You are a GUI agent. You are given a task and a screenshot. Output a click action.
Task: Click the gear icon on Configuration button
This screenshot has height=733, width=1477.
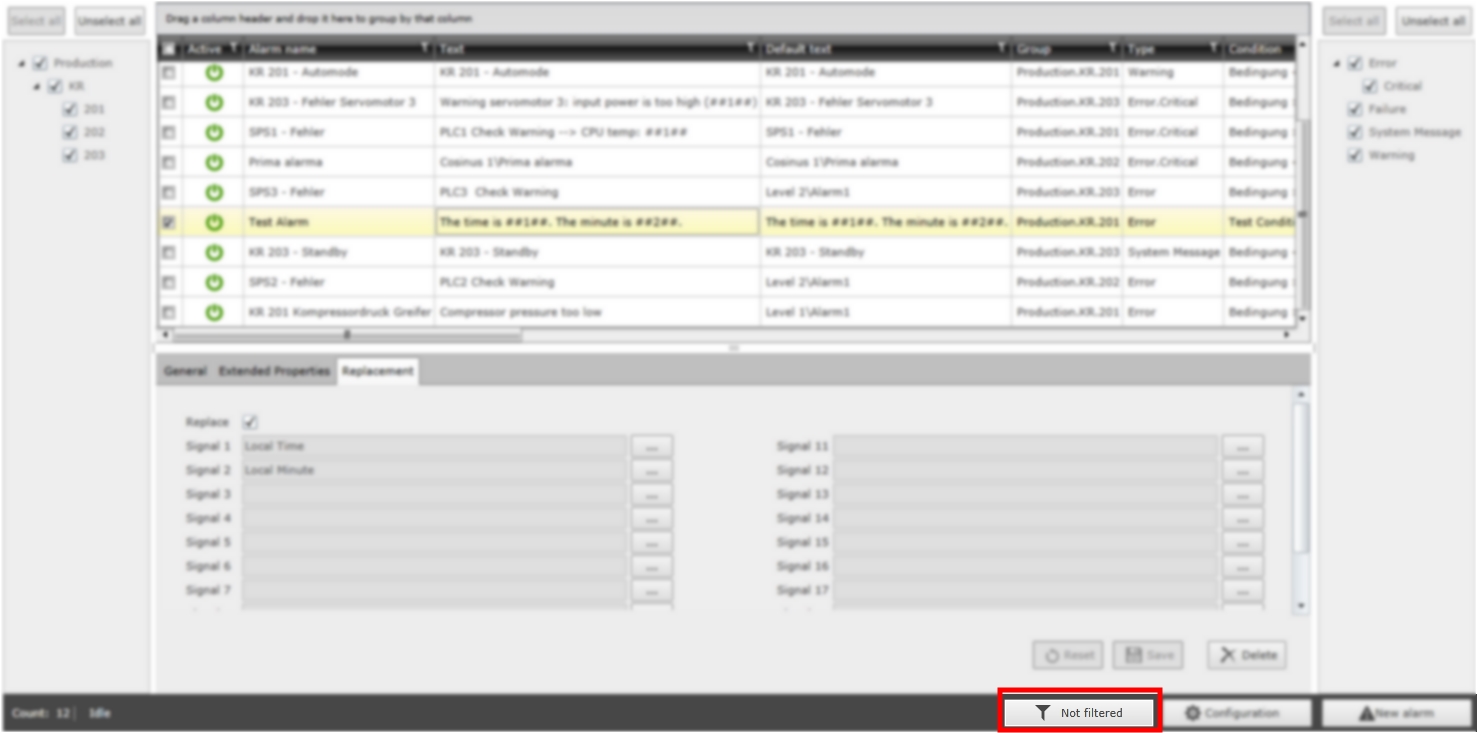[x=1192, y=713]
